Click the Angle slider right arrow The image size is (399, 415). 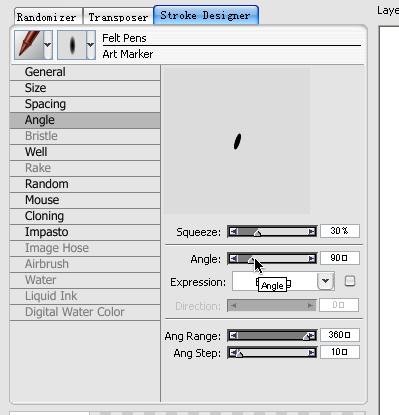[311, 258]
